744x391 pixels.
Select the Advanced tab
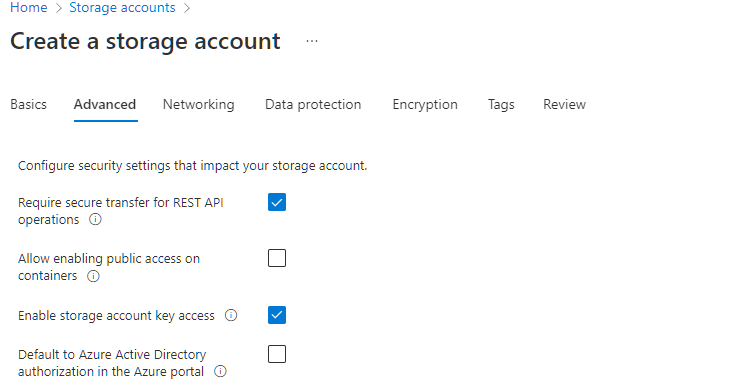105,104
